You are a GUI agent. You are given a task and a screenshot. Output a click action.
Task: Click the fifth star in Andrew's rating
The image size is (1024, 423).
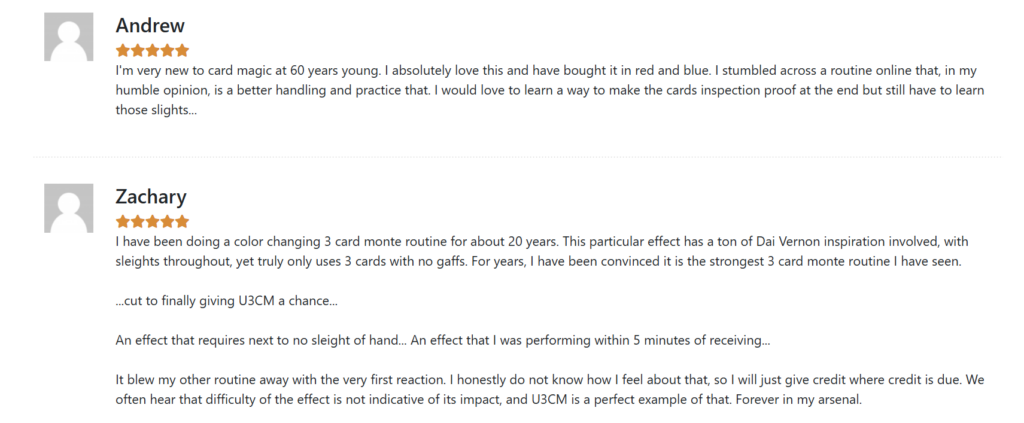click(182, 50)
